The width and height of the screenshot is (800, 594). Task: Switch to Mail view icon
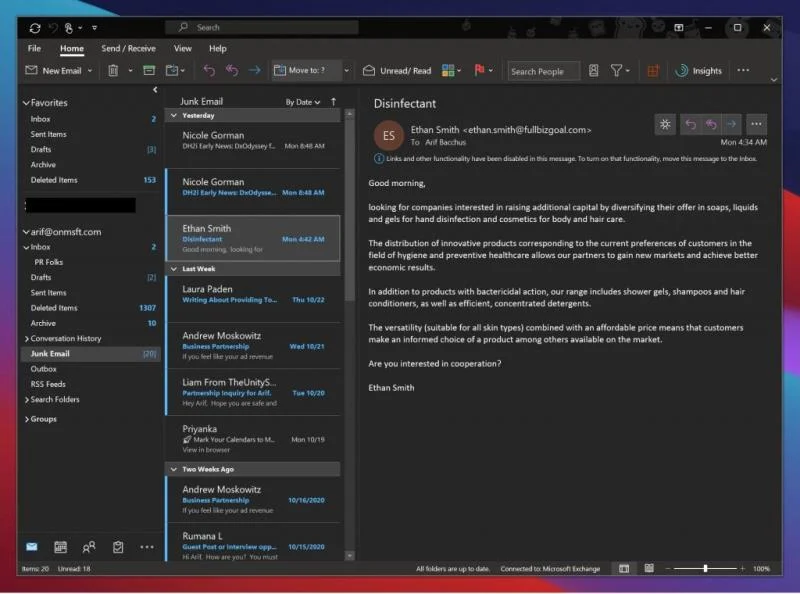32,547
